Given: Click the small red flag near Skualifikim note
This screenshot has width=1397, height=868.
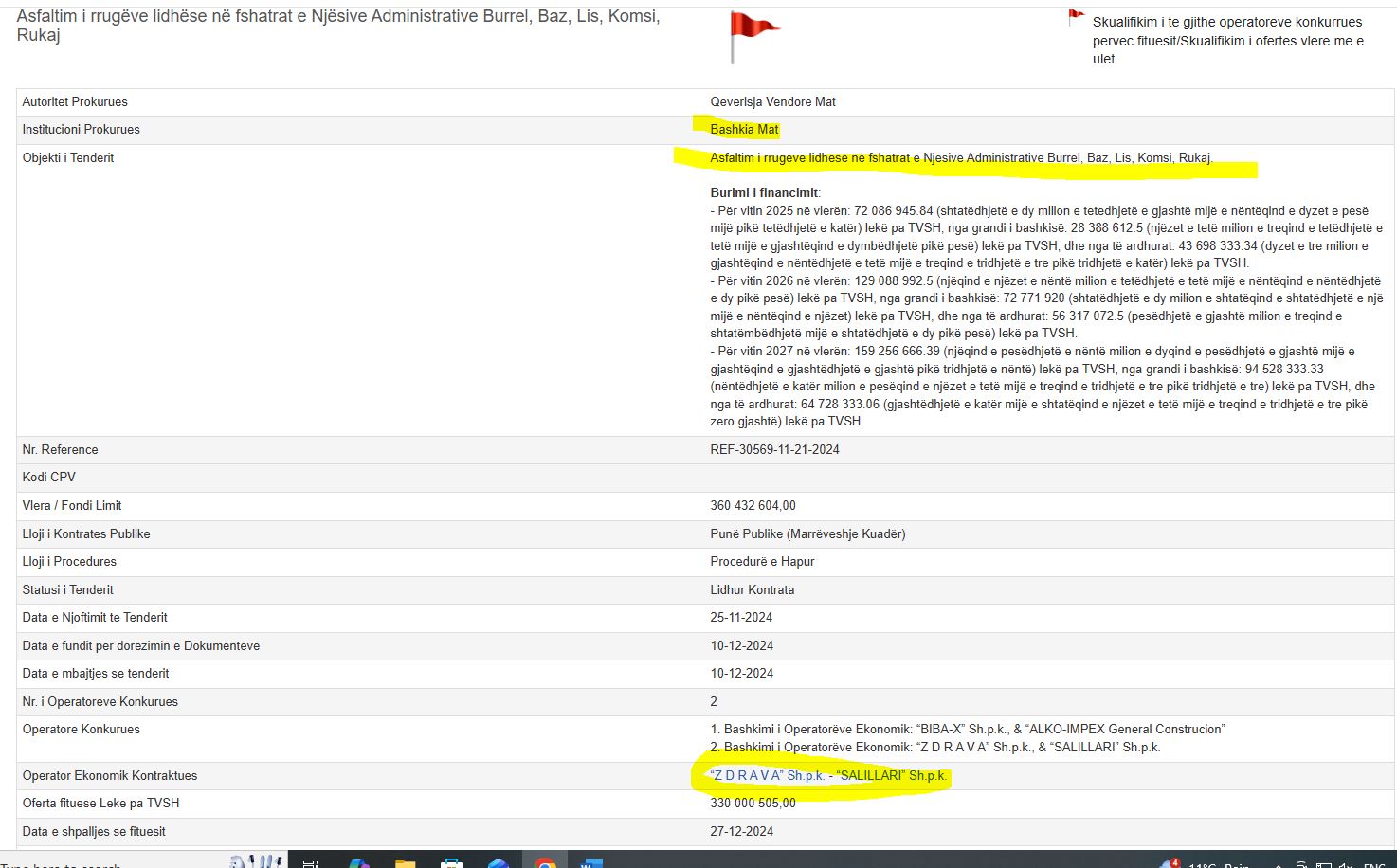Looking at the screenshot, I should 1076,17.
